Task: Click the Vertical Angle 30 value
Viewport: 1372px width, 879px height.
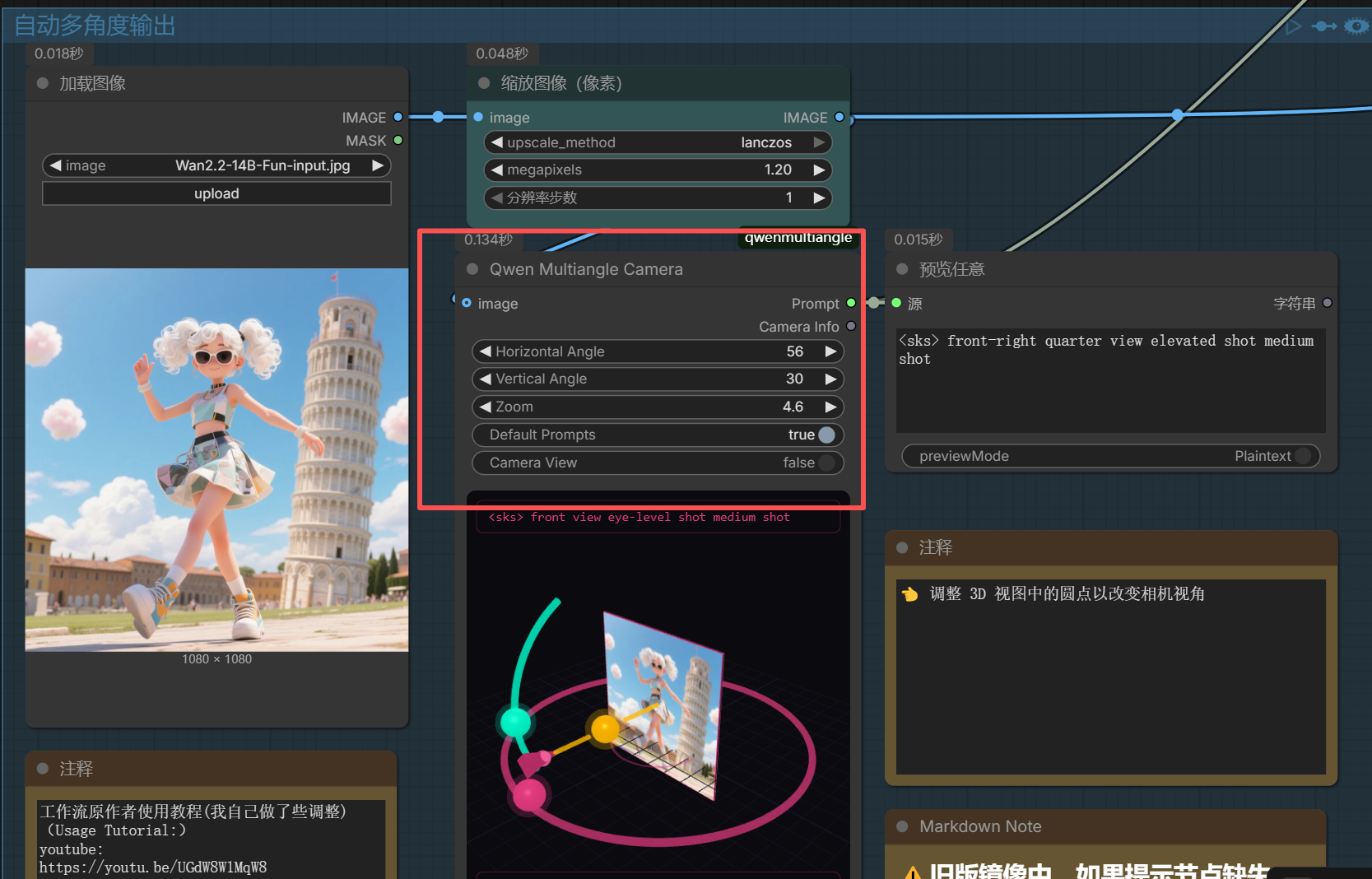Action: pyautogui.click(x=794, y=379)
